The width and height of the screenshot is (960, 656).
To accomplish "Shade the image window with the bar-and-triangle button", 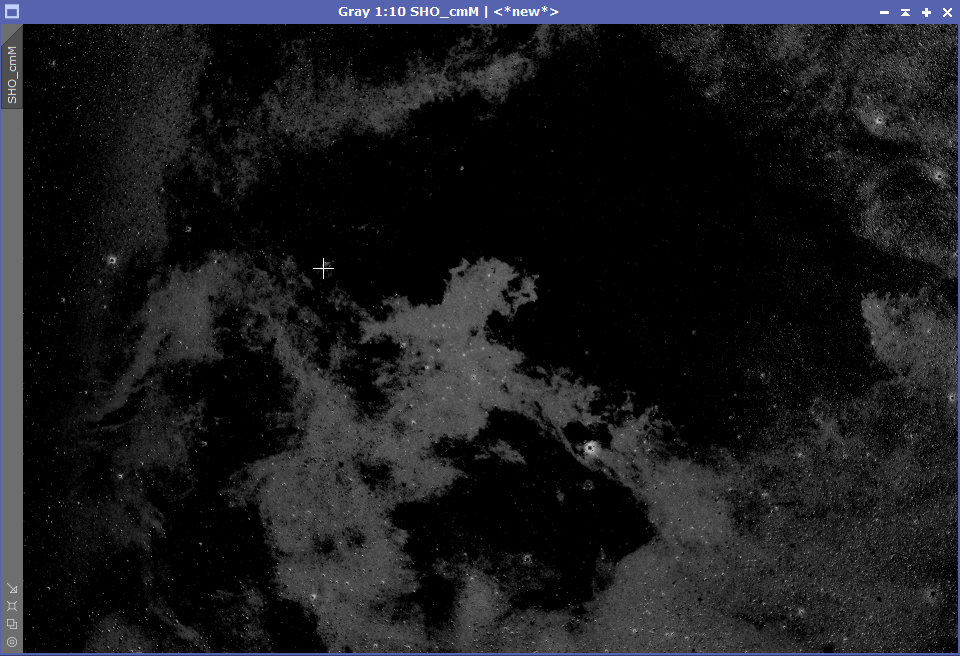I will pyautogui.click(x=905, y=12).
